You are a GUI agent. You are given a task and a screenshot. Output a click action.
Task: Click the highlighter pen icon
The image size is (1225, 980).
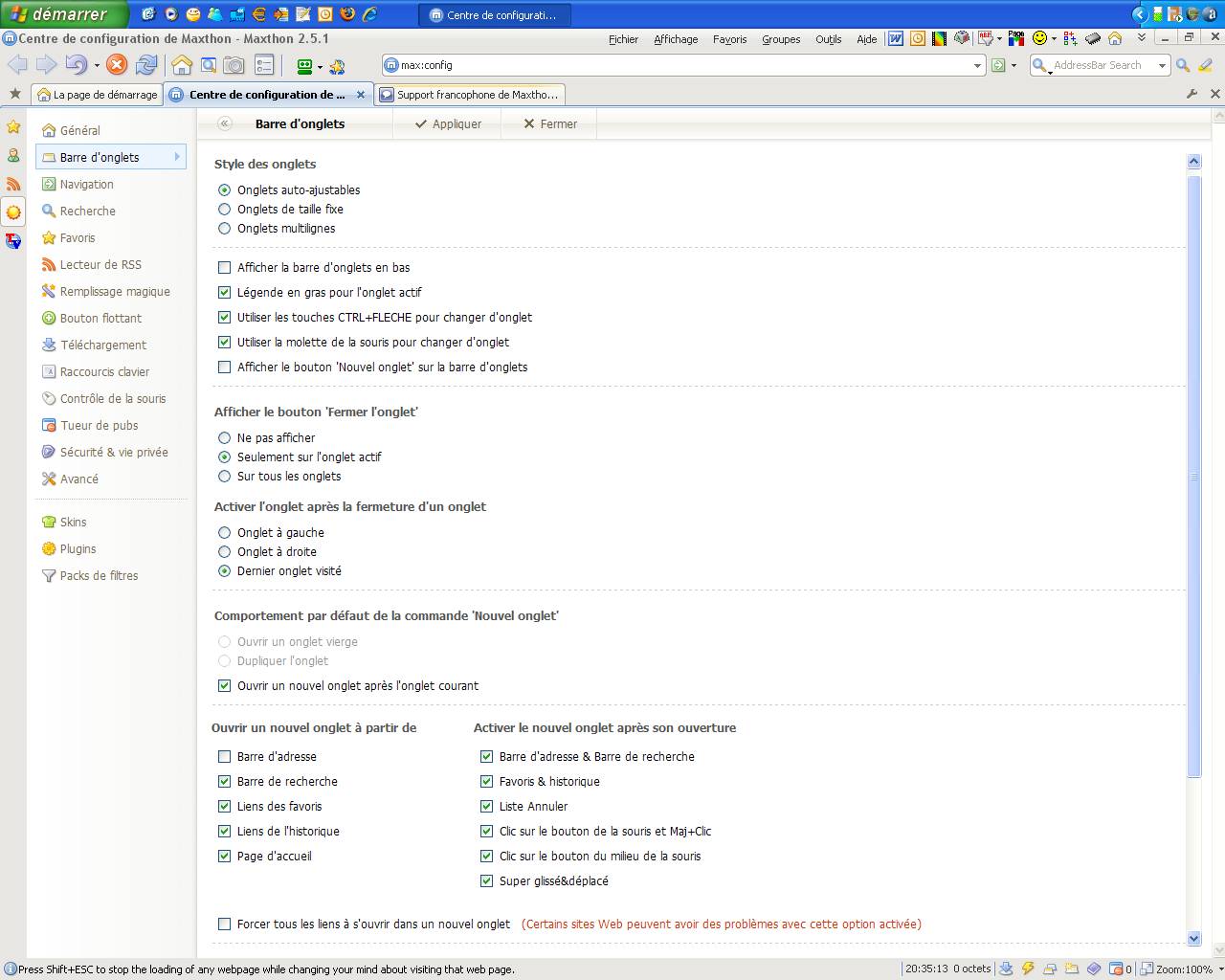coord(1206,65)
